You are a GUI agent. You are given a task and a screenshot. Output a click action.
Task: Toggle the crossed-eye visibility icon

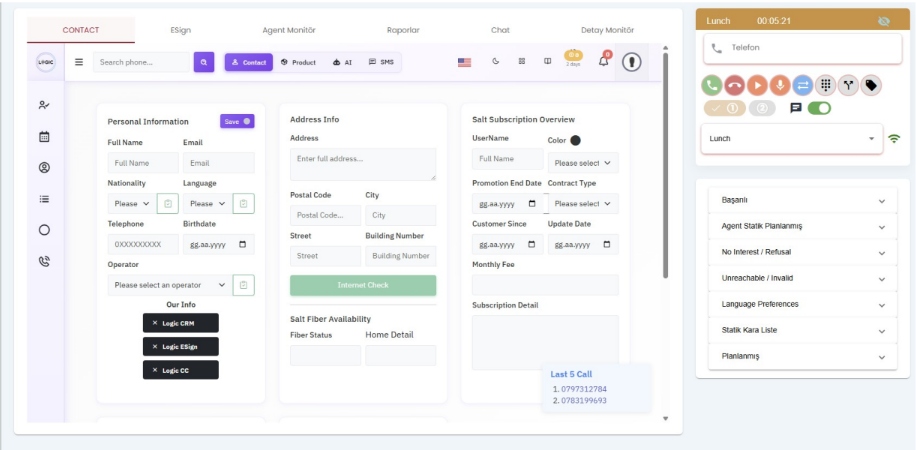[883, 21]
